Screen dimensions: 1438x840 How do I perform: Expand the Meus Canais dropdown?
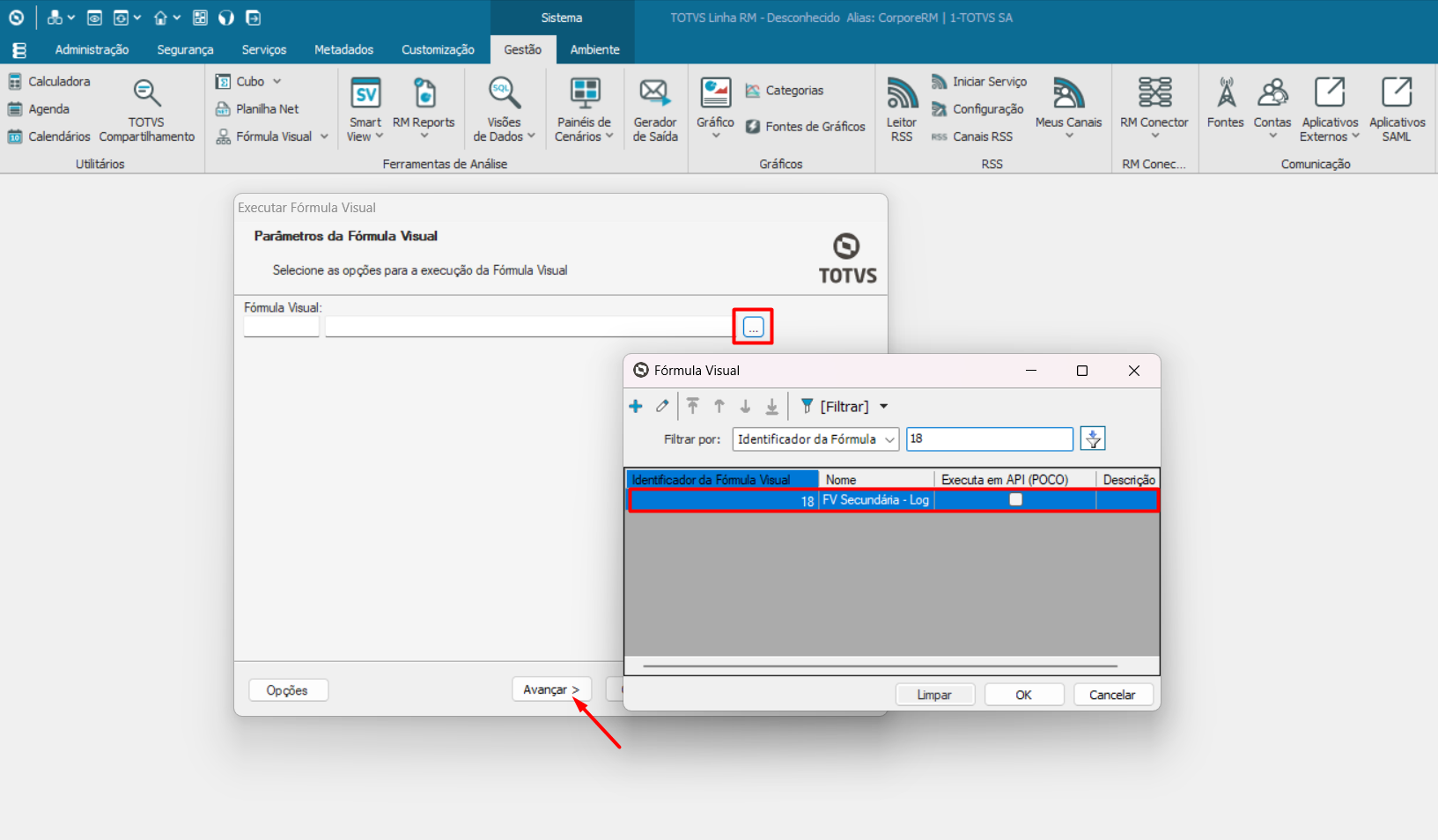pos(1068,136)
